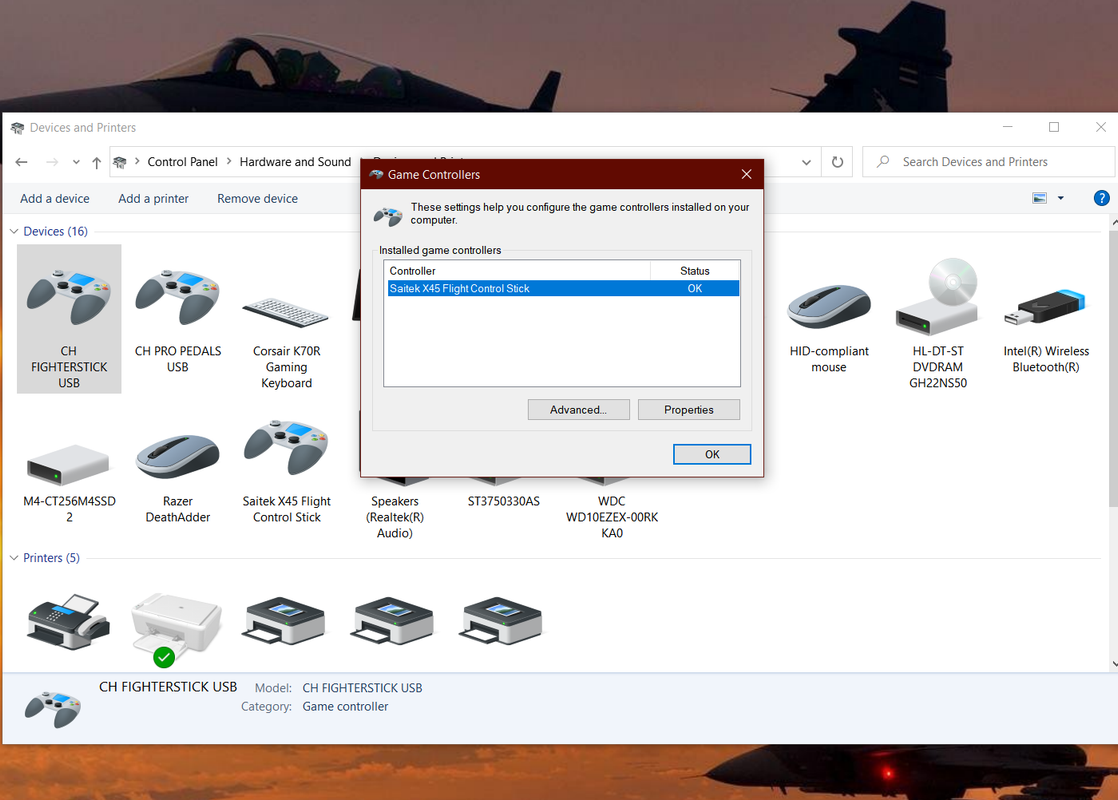Select the Corsair K70R Gaming Keyboard device
Viewport: 1118px width, 800px height.
286,341
